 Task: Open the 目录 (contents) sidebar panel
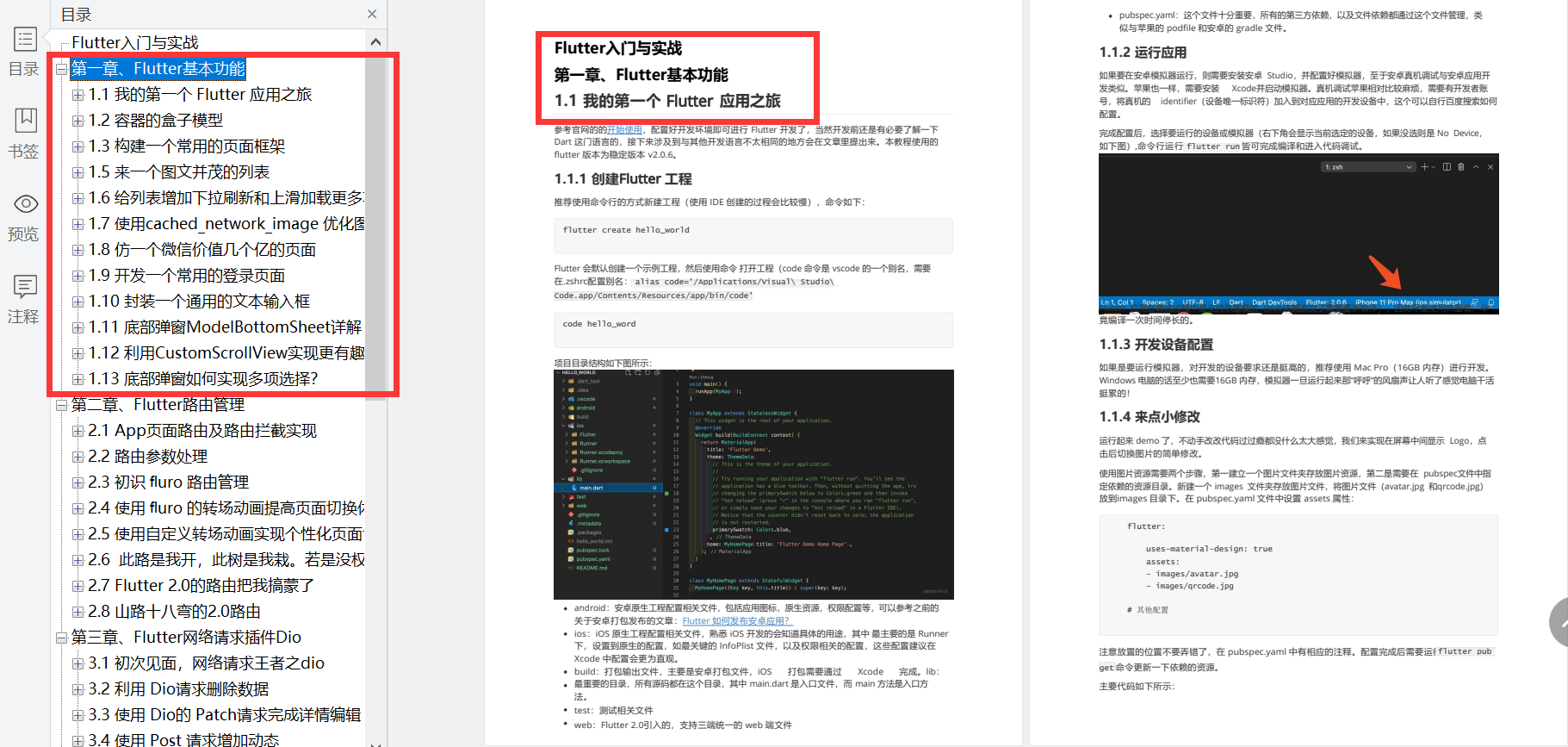(24, 52)
